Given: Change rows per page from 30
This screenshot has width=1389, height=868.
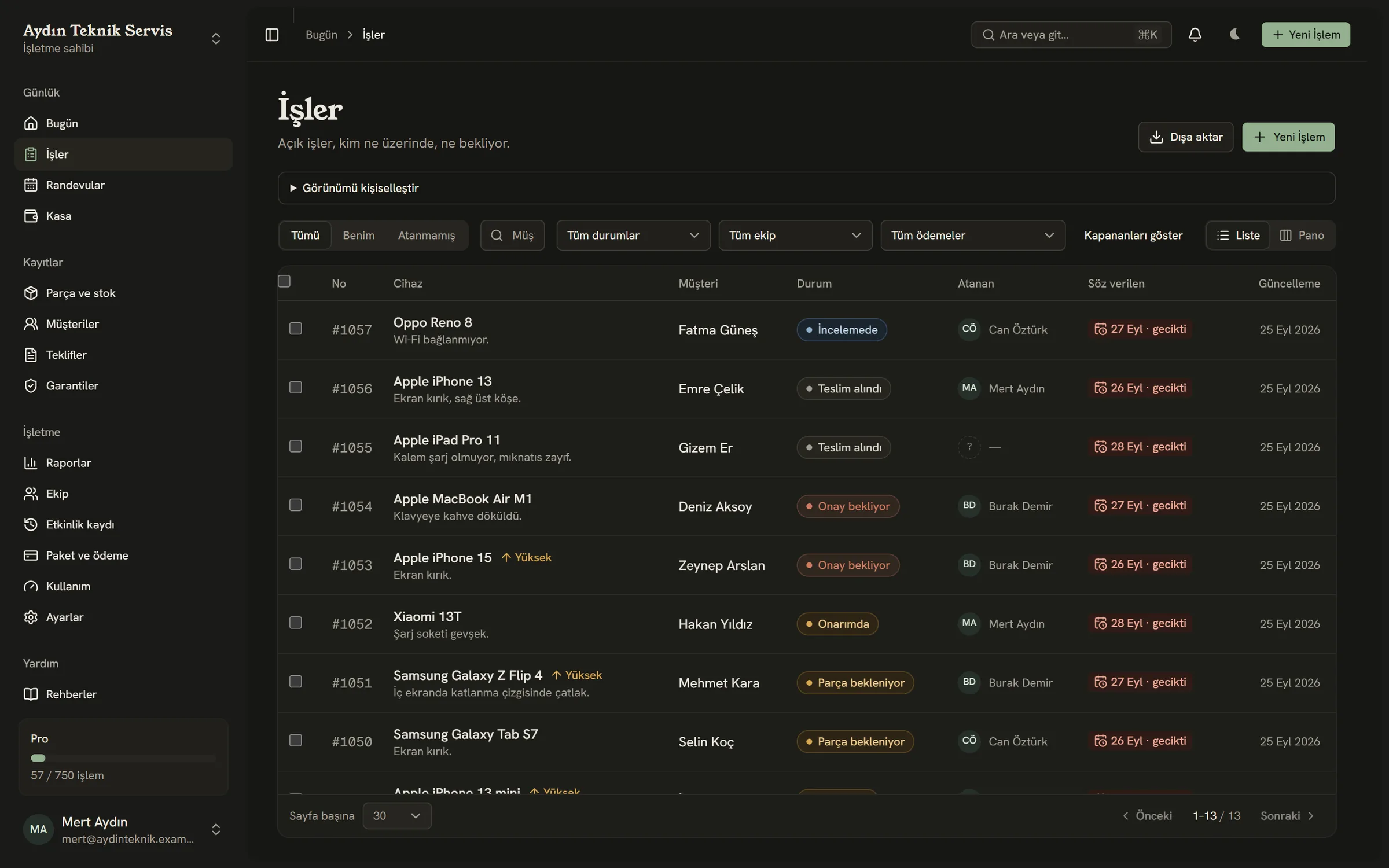Looking at the screenshot, I should coord(397,816).
